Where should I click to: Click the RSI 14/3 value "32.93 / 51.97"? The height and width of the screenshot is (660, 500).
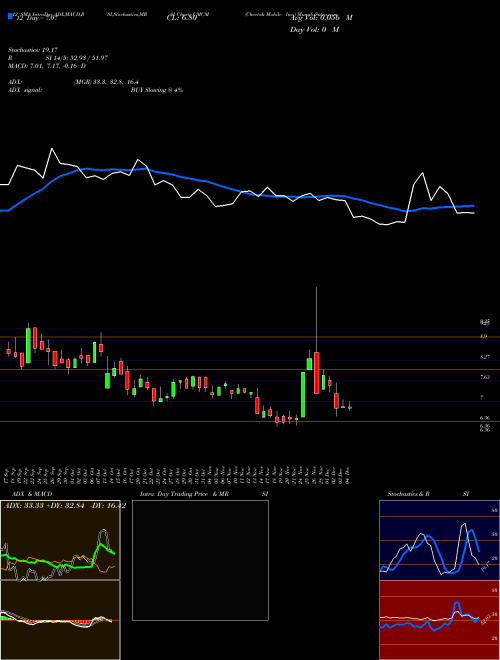(x=88, y=58)
